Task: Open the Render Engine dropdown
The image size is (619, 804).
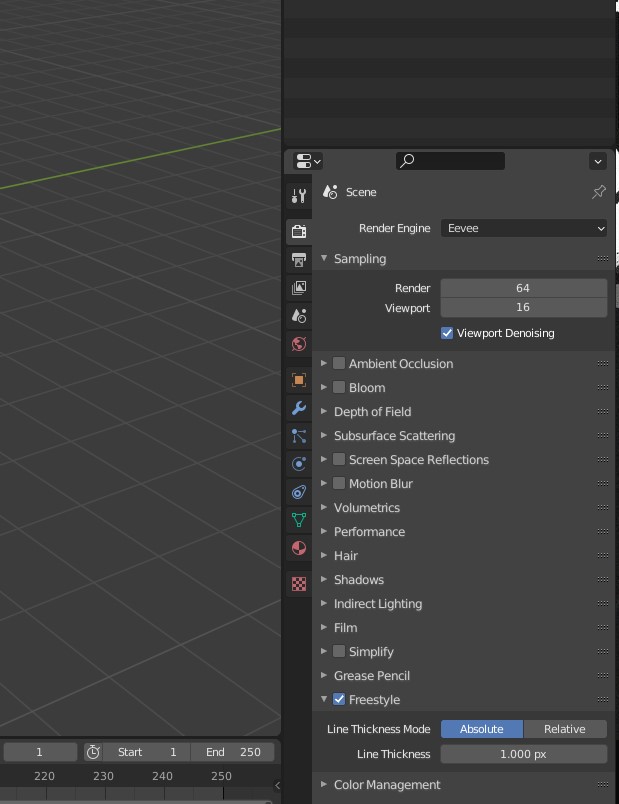Action: [524, 228]
